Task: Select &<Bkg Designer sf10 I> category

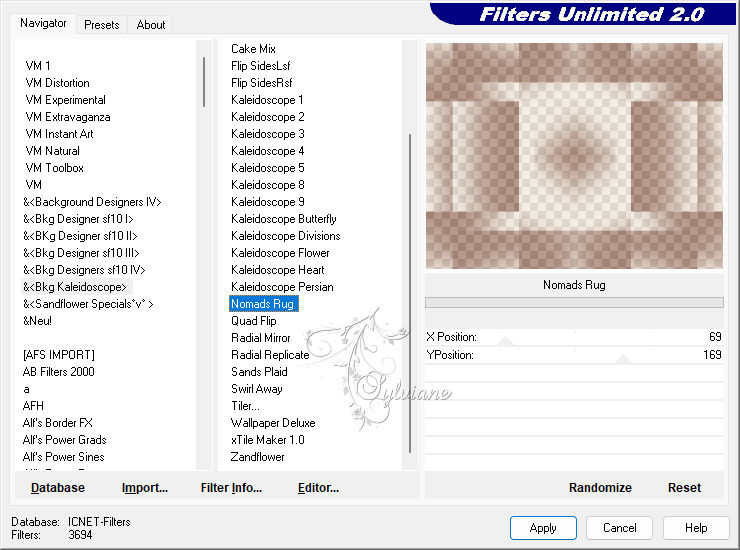Action: coord(78,219)
